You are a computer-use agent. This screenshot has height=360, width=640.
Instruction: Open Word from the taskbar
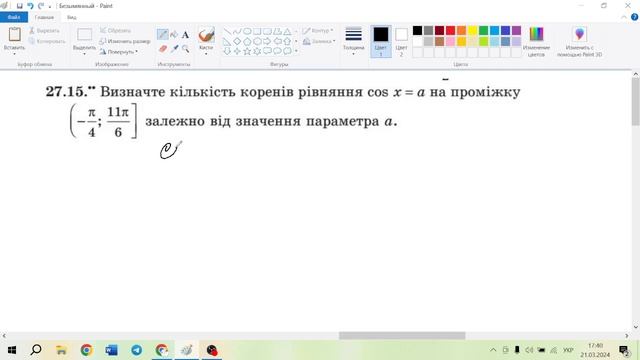click(111, 350)
